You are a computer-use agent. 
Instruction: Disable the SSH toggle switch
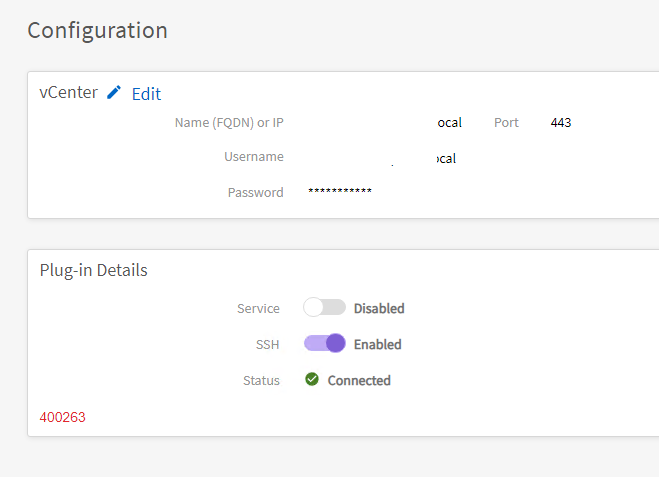click(x=325, y=344)
